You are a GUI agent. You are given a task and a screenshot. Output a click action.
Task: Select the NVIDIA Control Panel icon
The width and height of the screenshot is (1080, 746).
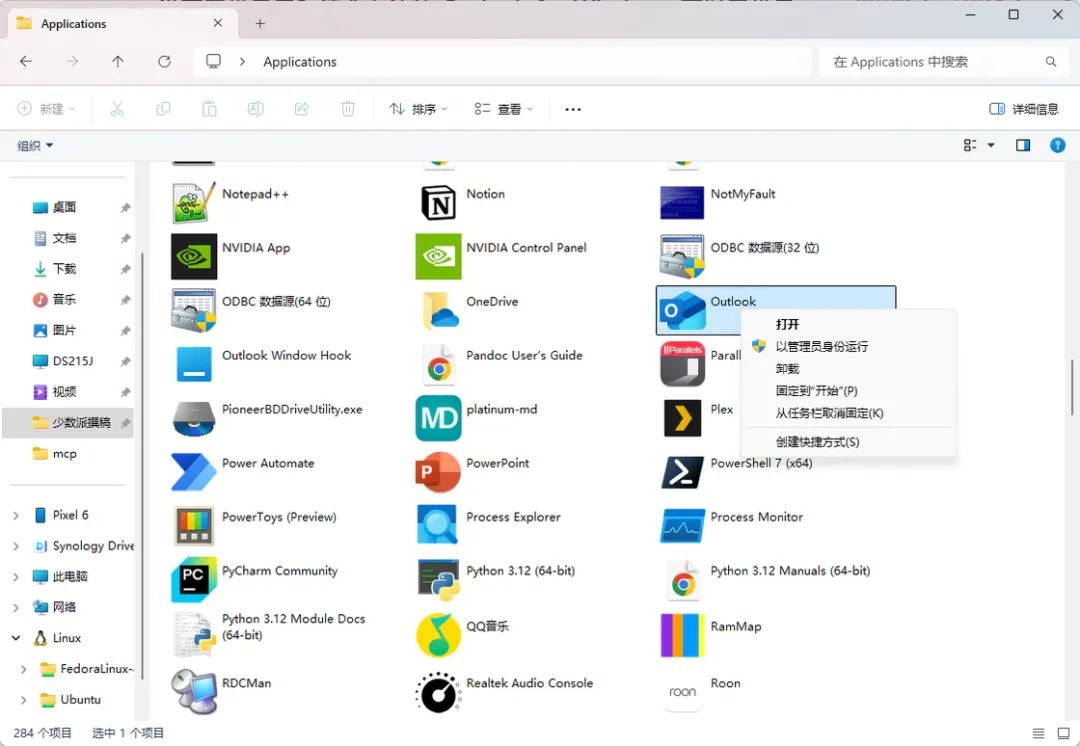tap(438, 256)
